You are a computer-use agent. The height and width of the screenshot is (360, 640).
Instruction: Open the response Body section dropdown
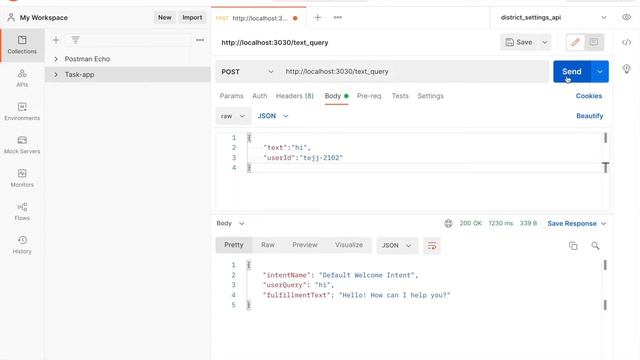coord(230,223)
